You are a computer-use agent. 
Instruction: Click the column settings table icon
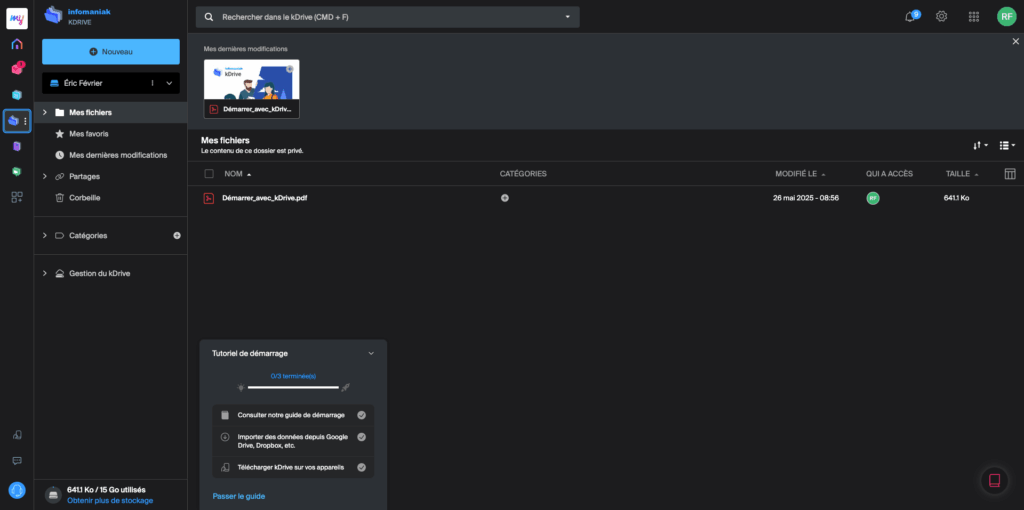click(x=1009, y=174)
